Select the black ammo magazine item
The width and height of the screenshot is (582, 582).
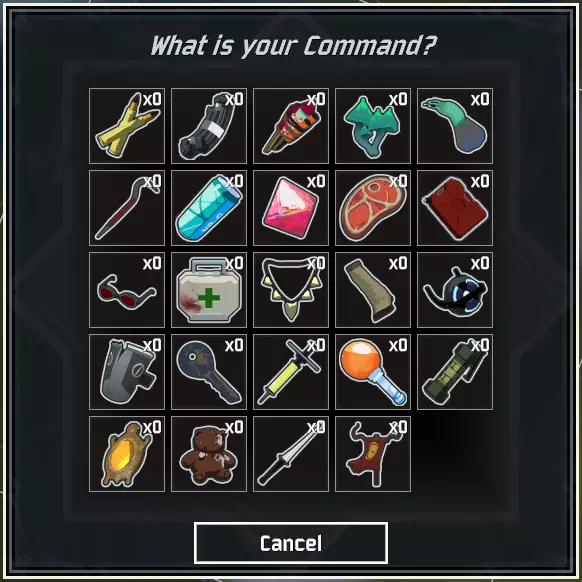pyautogui.click(x=209, y=126)
